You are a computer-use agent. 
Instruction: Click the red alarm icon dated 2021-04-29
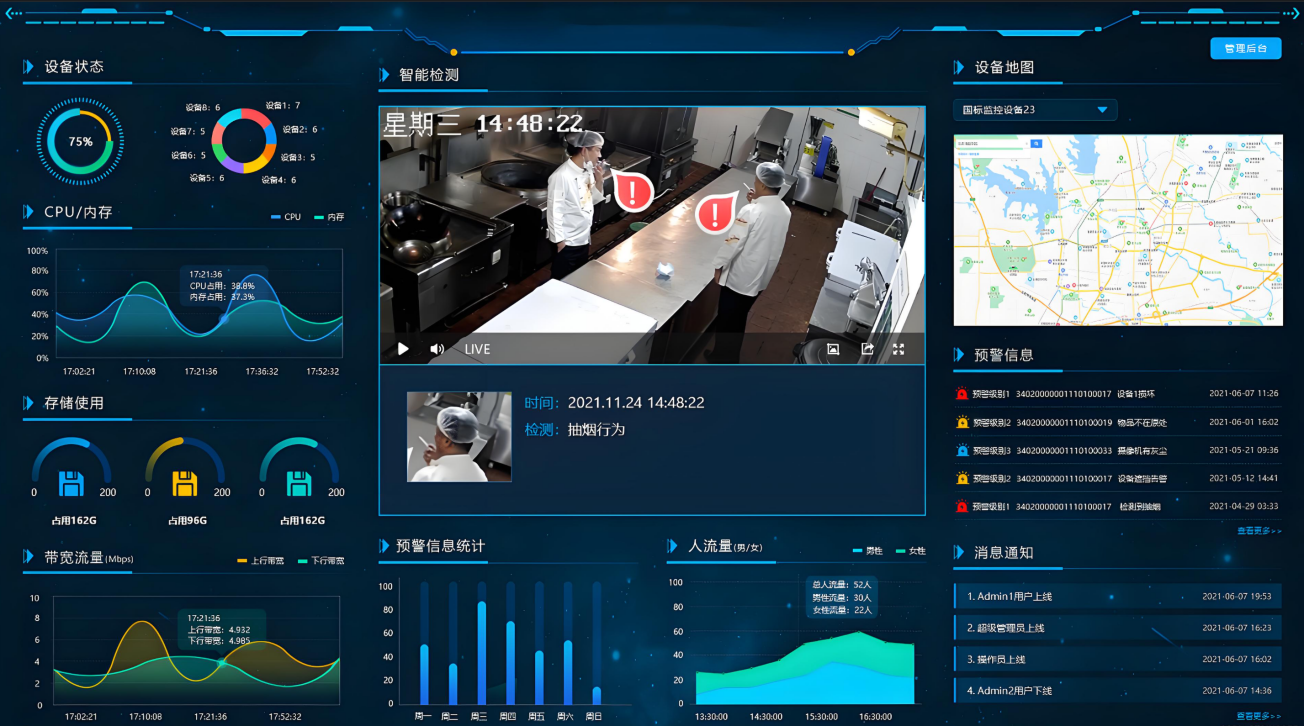(962, 506)
